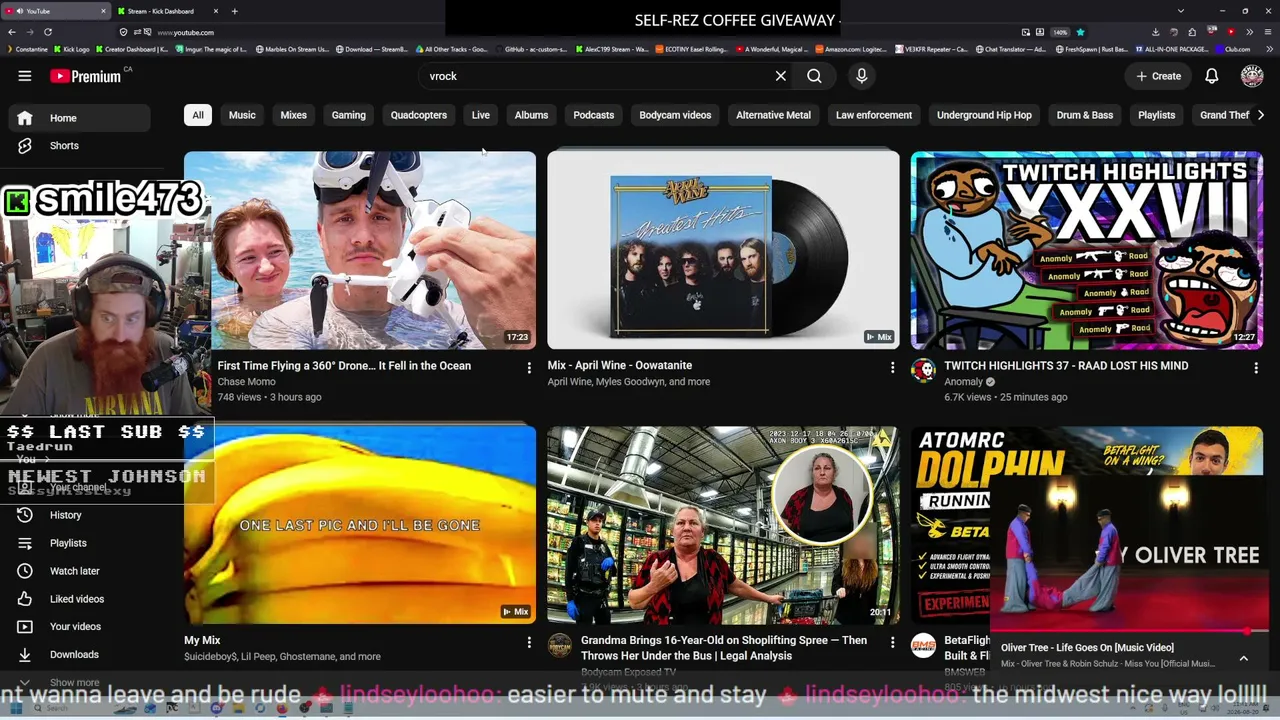Bookmark this page with the star
The width and height of the screenshot is (1280, 720).
click(1080, 32)
